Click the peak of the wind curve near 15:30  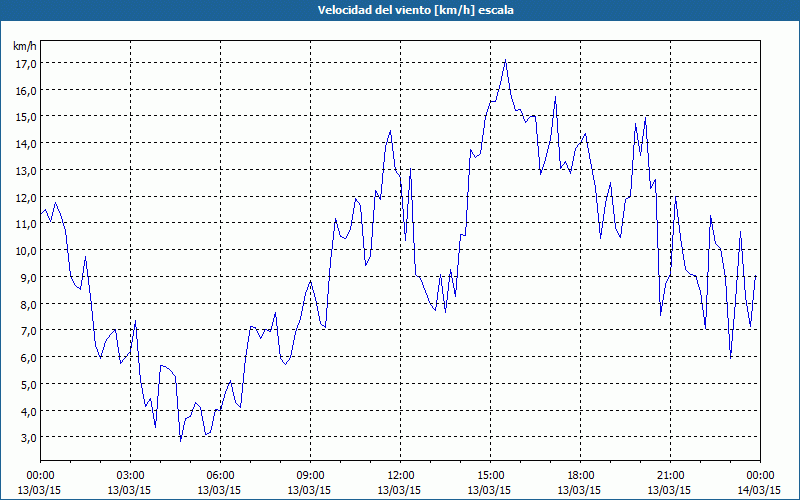[x=505, y=60]
